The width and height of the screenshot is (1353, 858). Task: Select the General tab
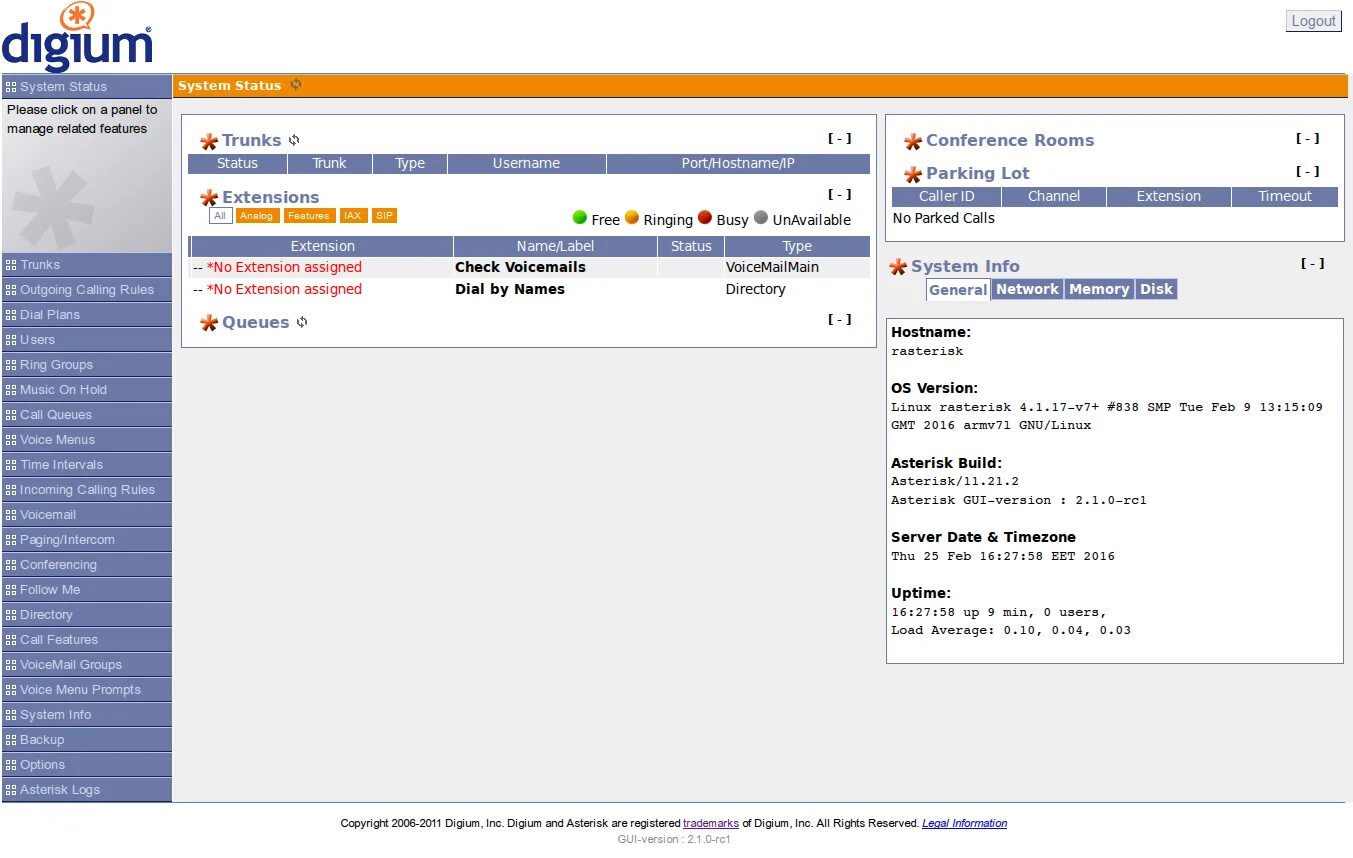(958, 290)
